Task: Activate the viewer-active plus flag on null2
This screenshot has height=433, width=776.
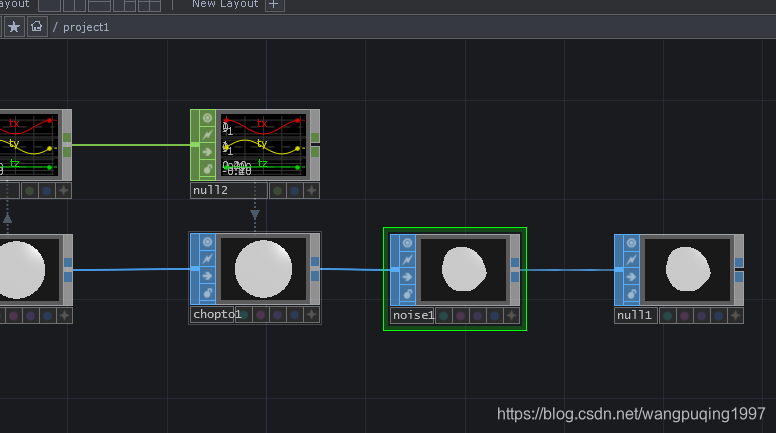Action: point(311,191)
